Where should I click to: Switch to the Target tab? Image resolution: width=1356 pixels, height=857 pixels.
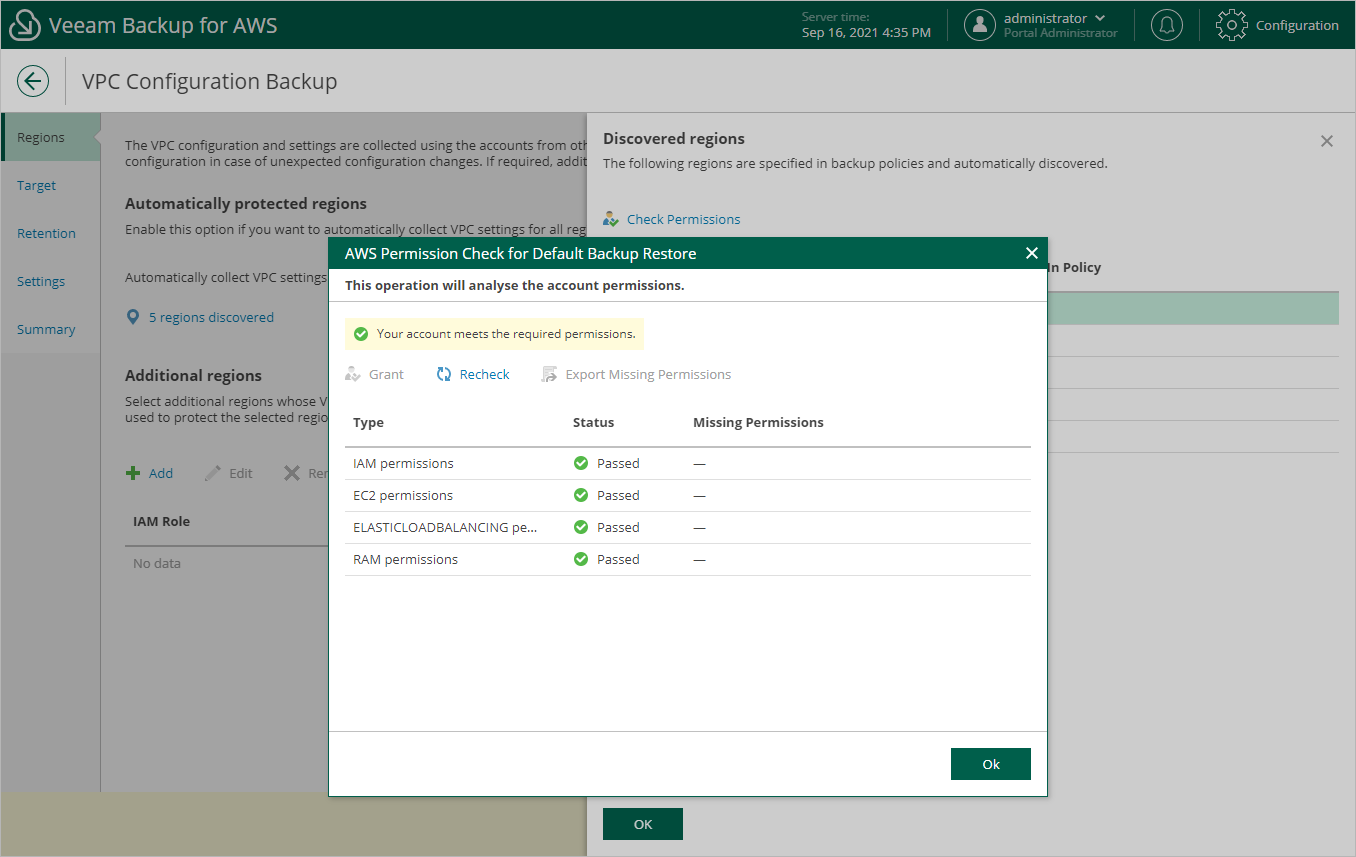pyautogui.click(x=36, y=185)
